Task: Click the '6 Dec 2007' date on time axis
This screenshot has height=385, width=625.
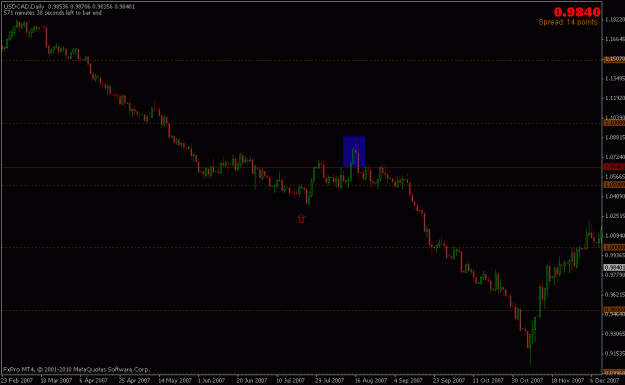Action: point(605,381)
